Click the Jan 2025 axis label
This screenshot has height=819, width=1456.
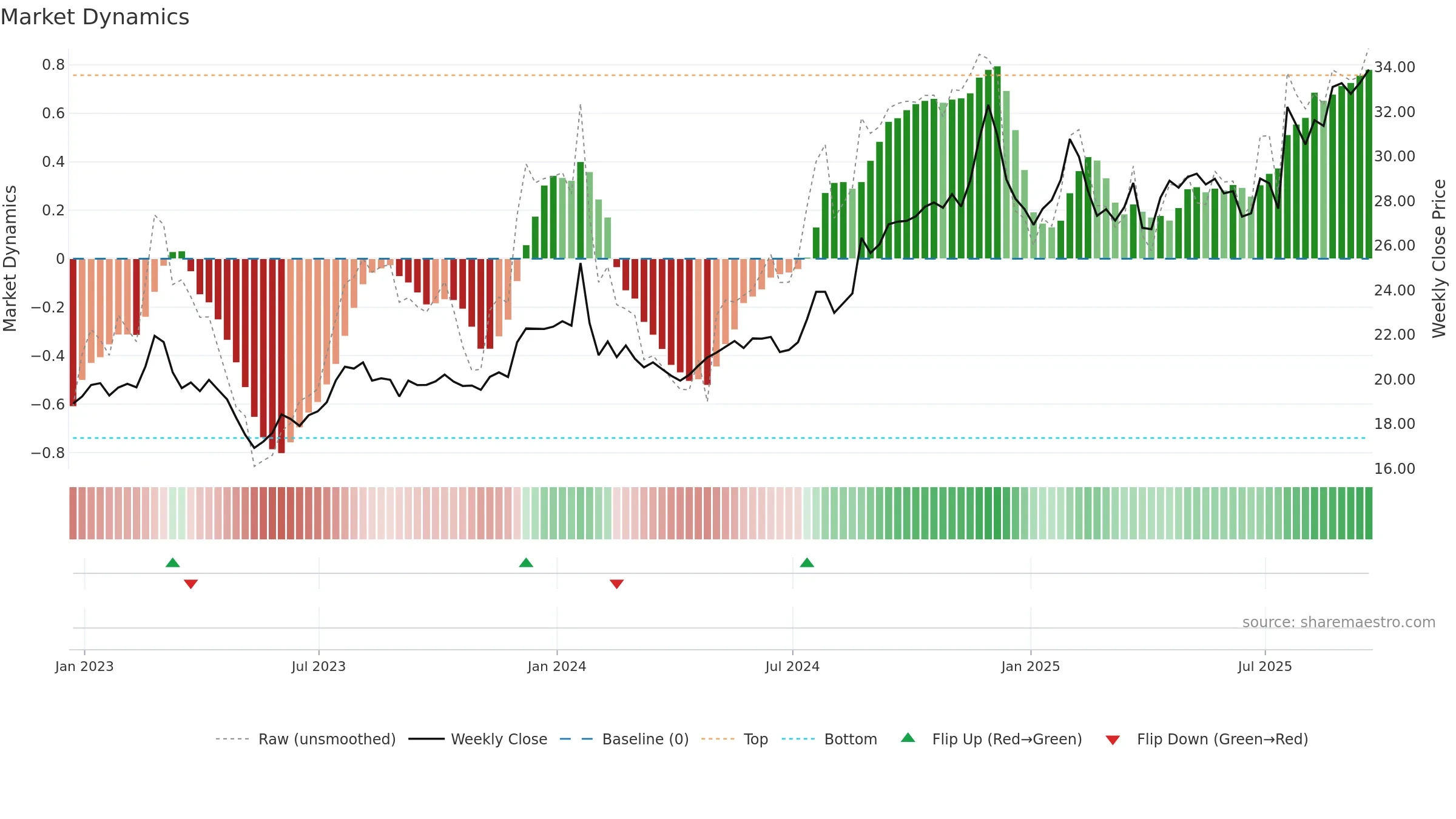(1031, 666)
